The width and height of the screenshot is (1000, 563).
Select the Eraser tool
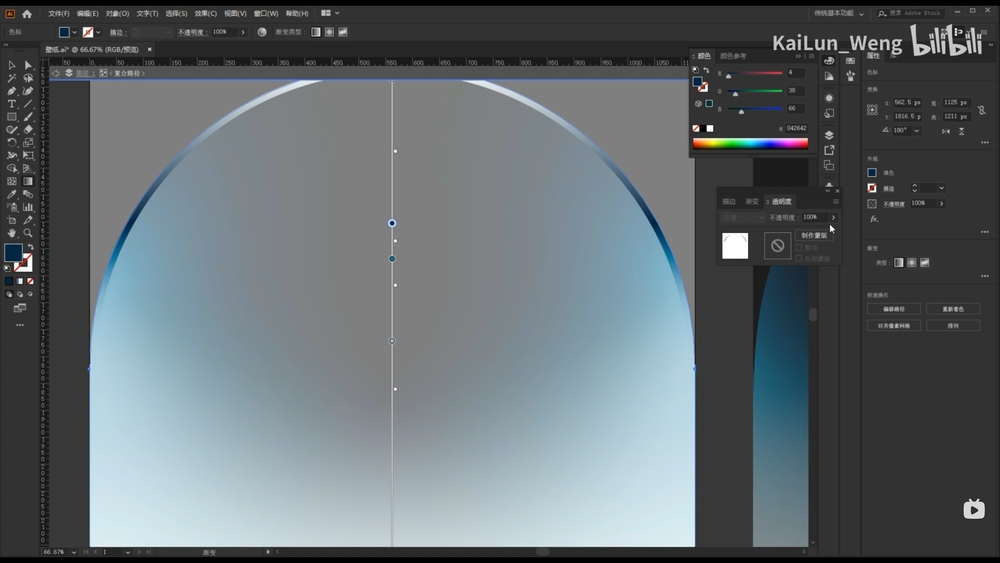pos(28,129)
